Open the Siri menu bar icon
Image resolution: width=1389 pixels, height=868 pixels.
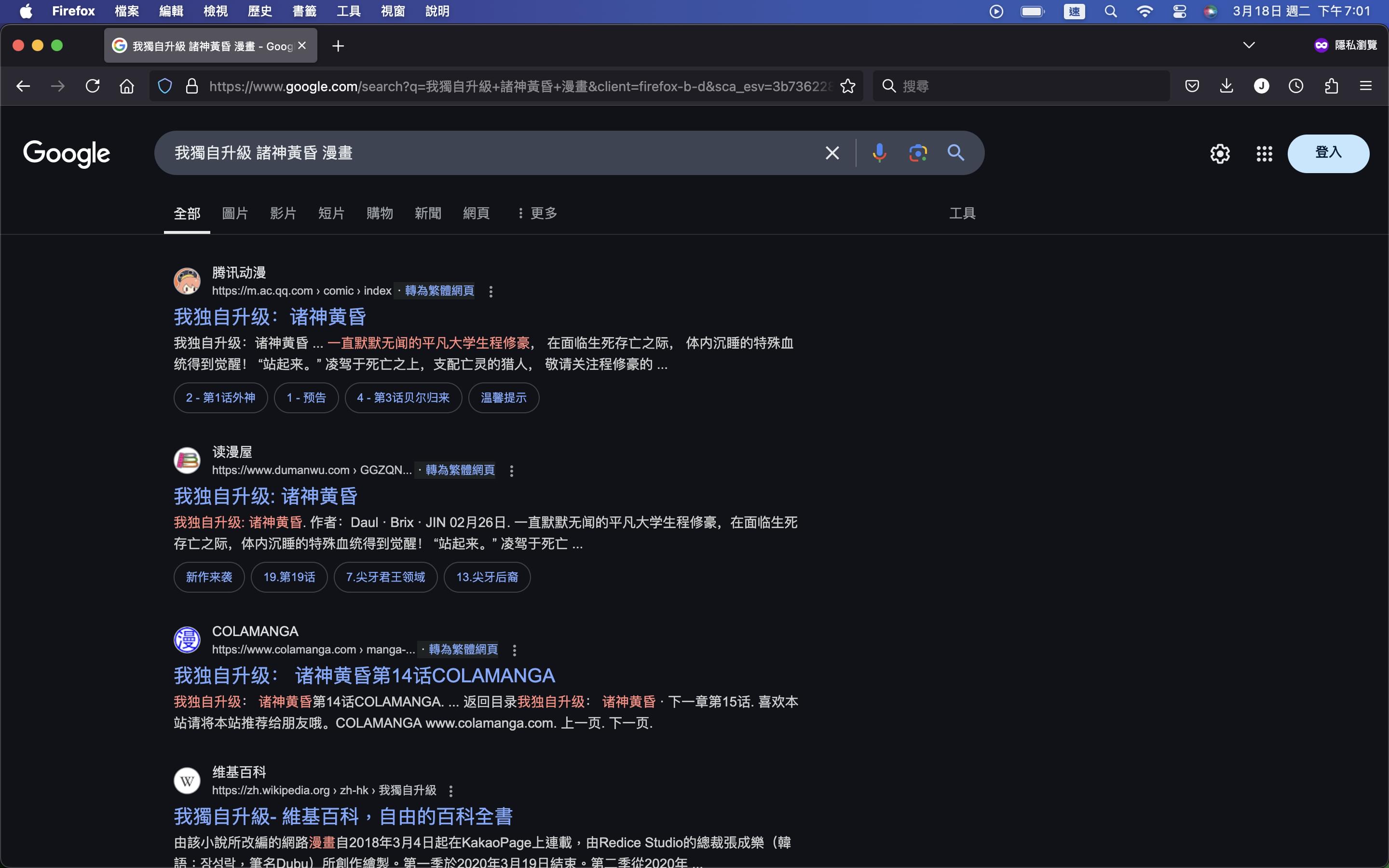click(1211, 12)
